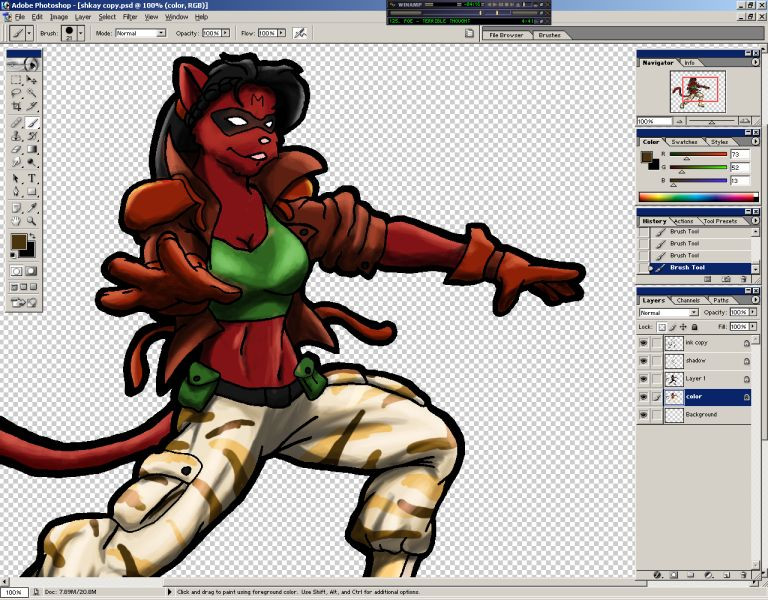The height and width of the screenshot is (600, 768).
Task: Open the foreground color picker in toolbox
Action: (19, 241)
